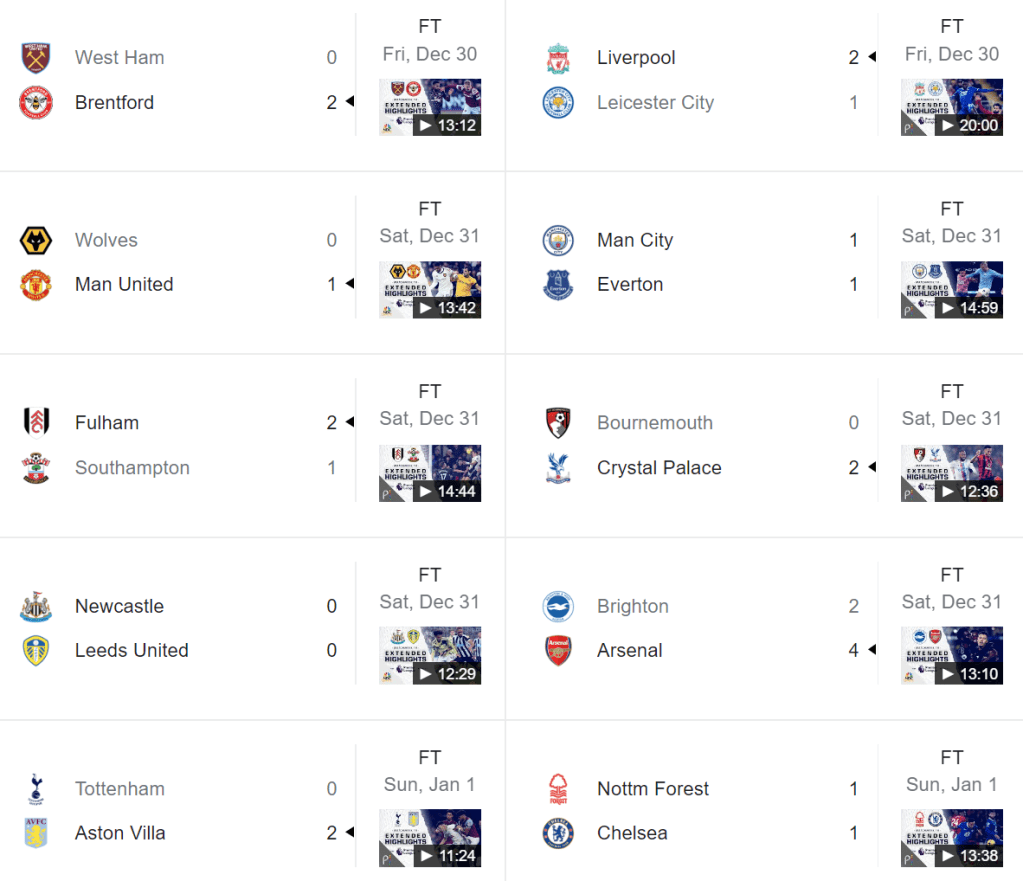Play Brighton vs Arsenal highlights video

point(952,656)
